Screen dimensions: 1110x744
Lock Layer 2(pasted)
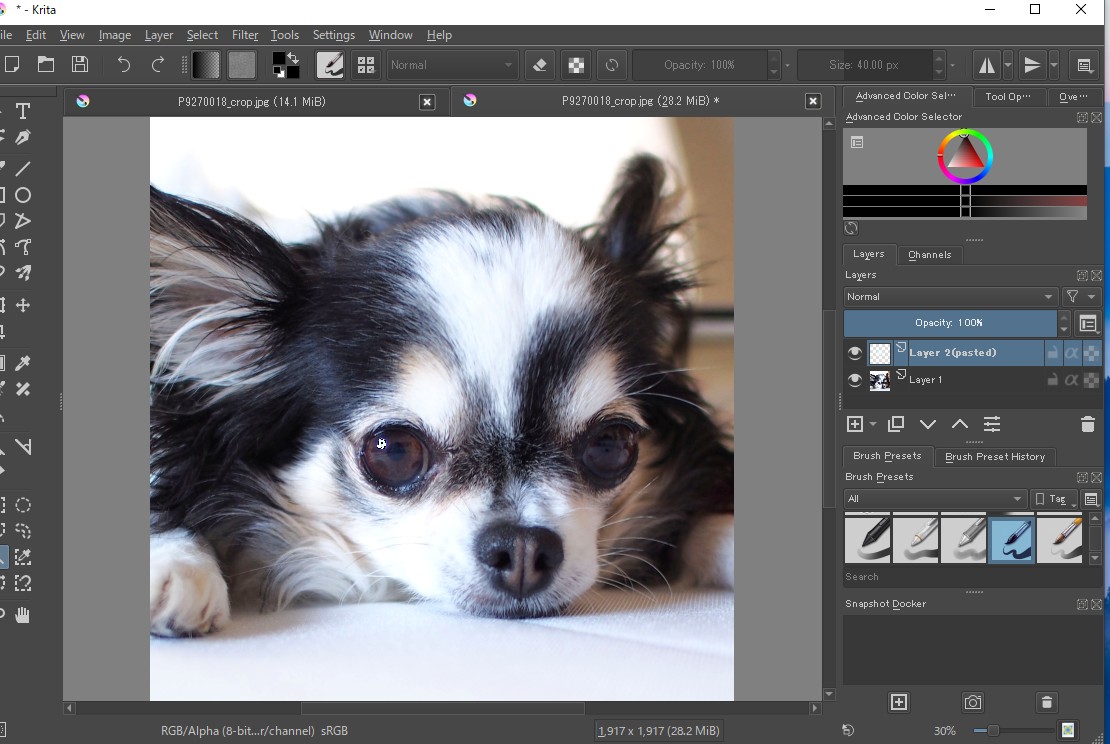click(x=1053, y=353)
